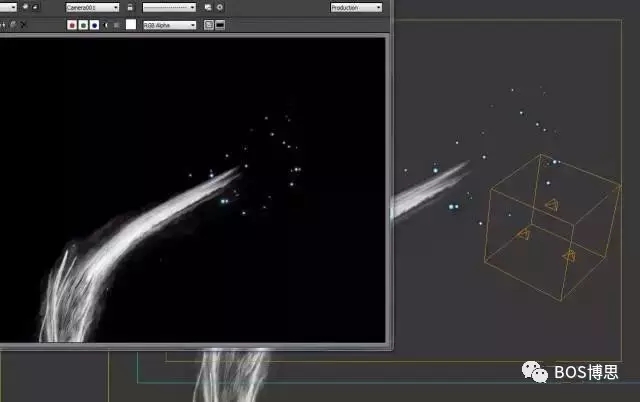Click the environment and effects icon
Screen dimensions: 640x402
[220, 7]
